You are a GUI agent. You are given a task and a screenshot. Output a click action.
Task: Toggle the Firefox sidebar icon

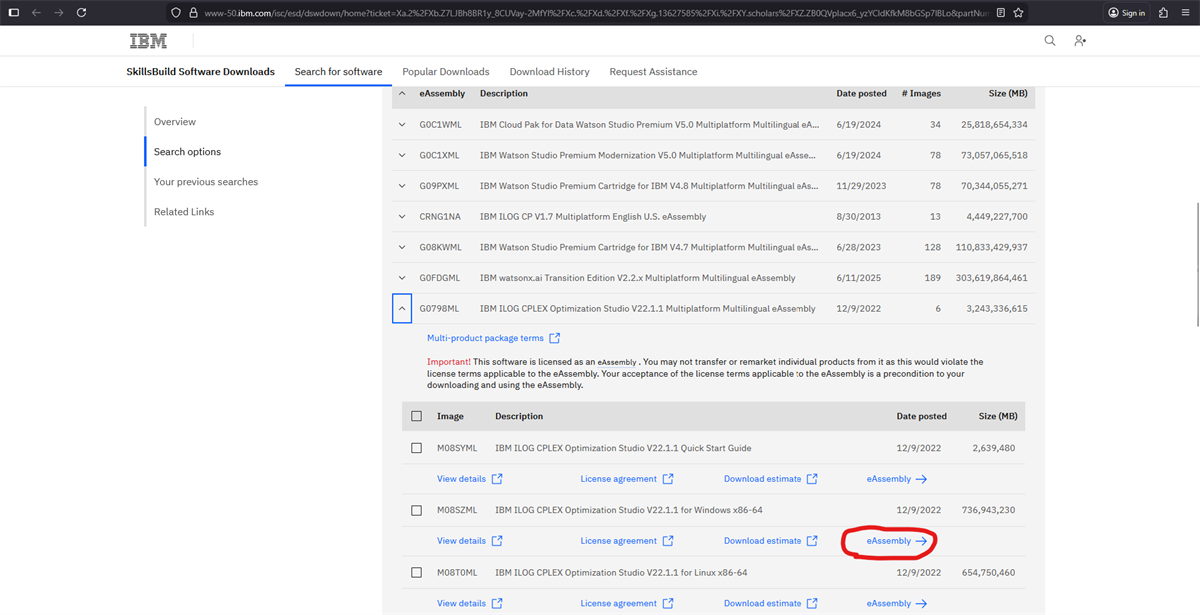point(14,13)
